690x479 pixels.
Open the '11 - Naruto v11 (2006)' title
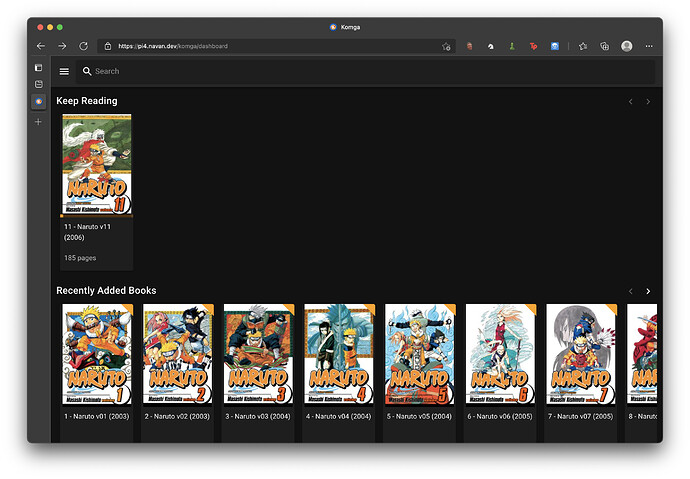[88, 232]
